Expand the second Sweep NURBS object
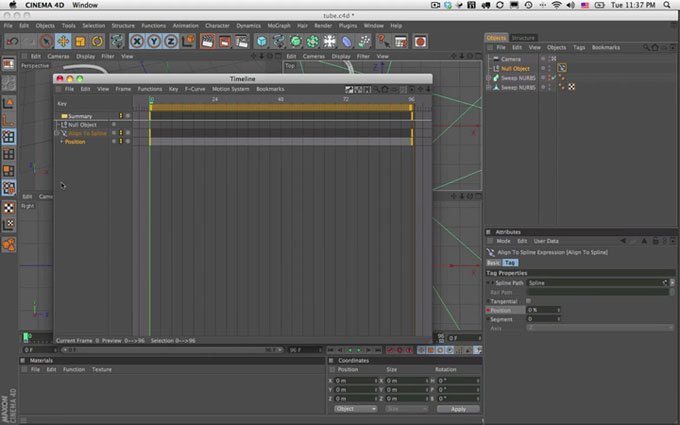Viewport: 680px width, 425px height. [x=489, y=87]
